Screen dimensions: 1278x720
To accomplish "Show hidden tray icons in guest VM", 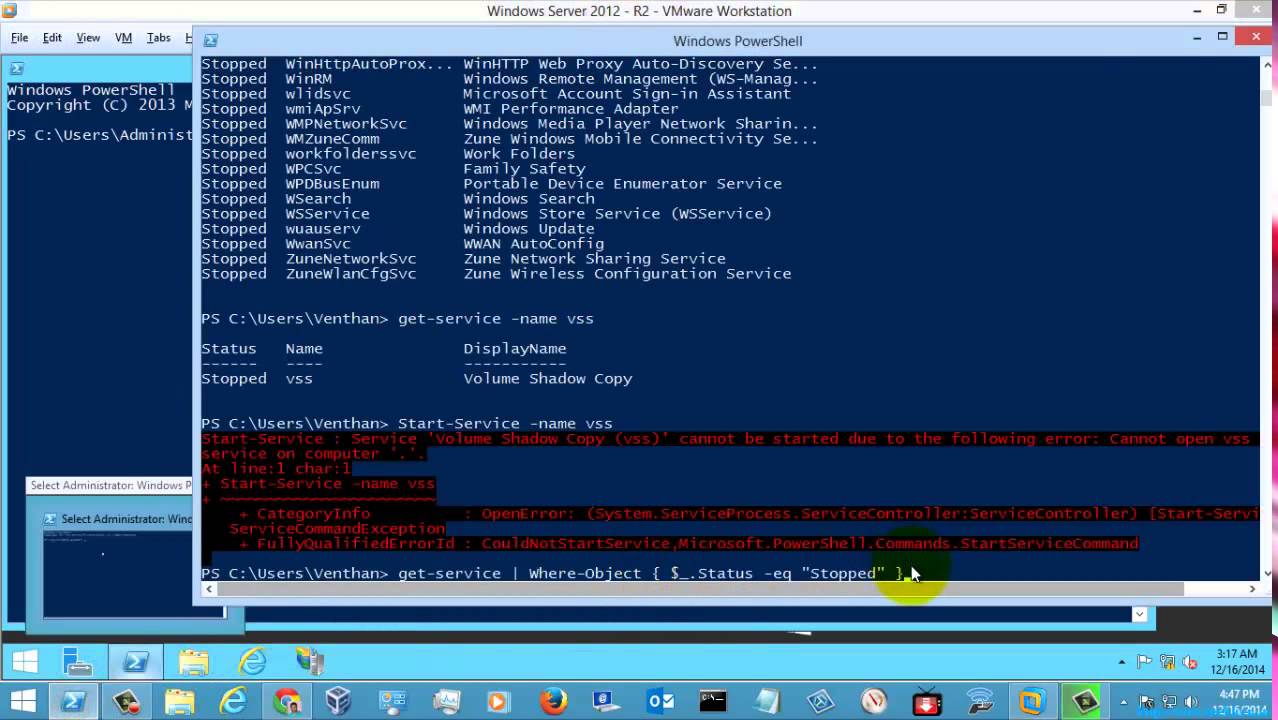I will point(1122,662).
